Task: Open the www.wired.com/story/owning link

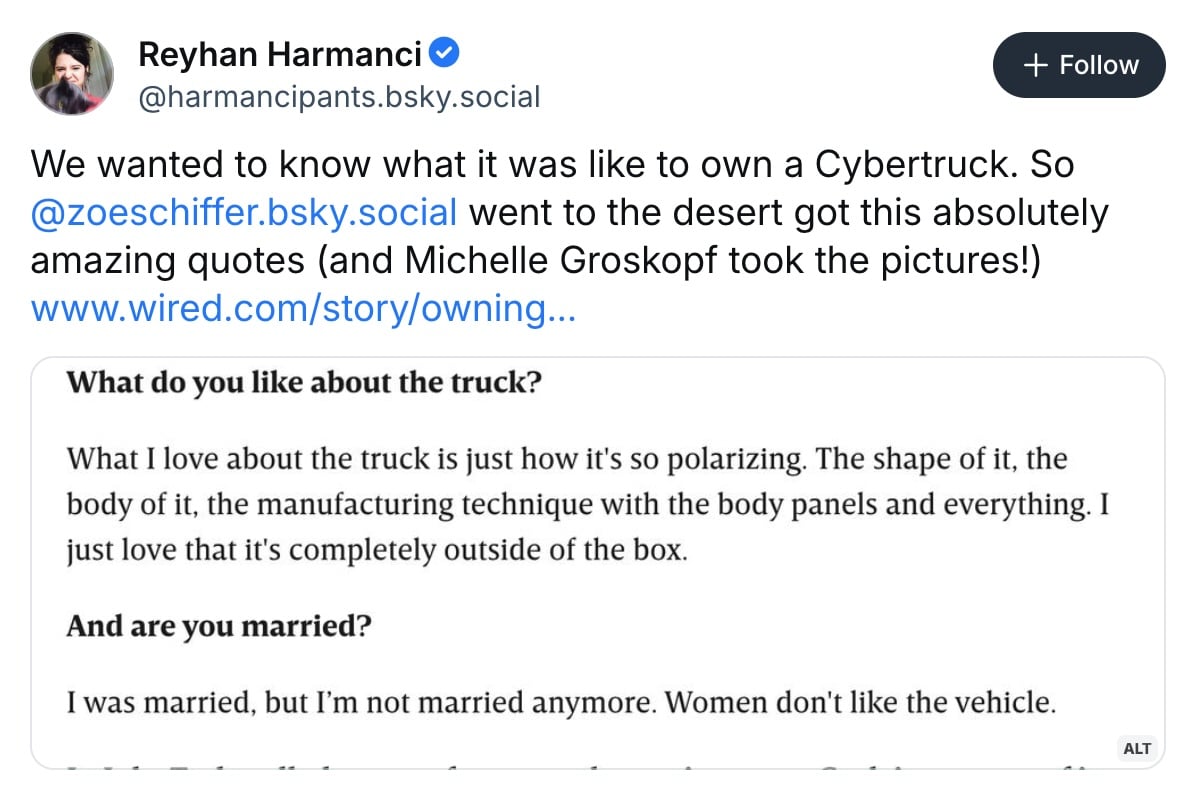Action: (x=303, y=308)
